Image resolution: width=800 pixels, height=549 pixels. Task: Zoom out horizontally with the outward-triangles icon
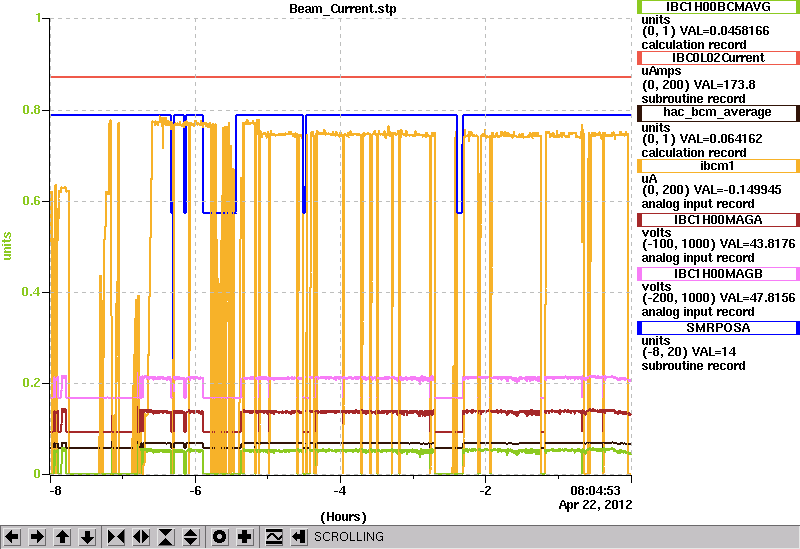[x=141, y=537]
